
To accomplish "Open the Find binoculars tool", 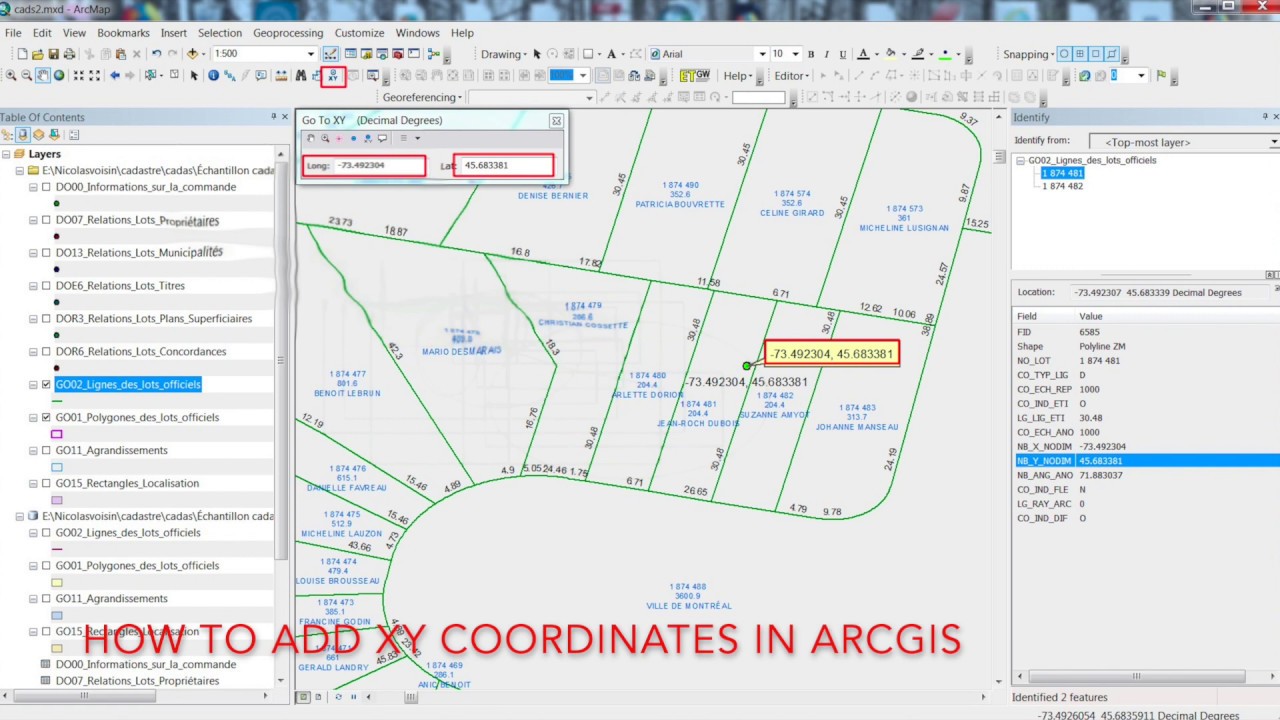I will (300, 76).
